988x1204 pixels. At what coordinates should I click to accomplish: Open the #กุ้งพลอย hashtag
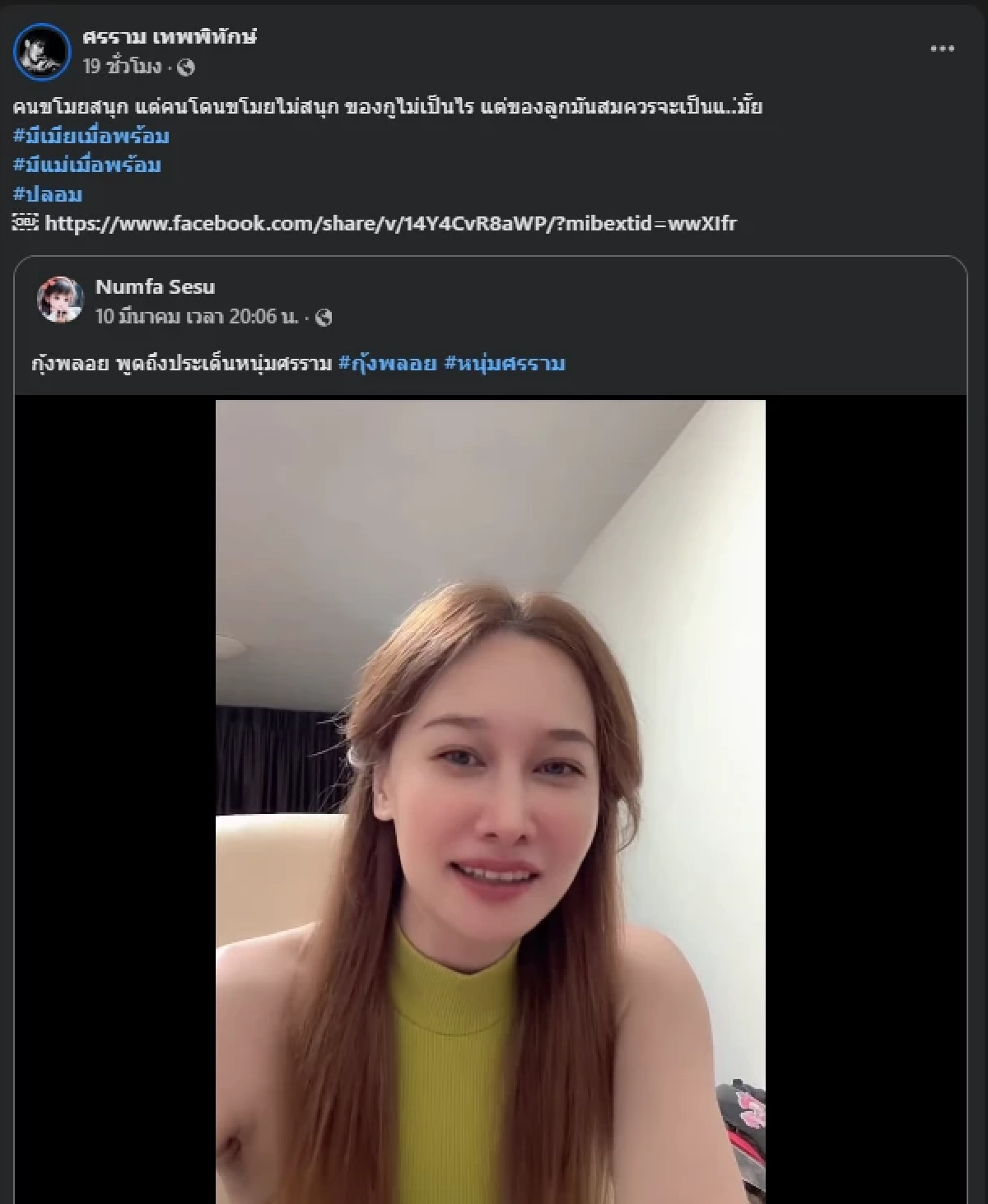(x=387, y=364)
